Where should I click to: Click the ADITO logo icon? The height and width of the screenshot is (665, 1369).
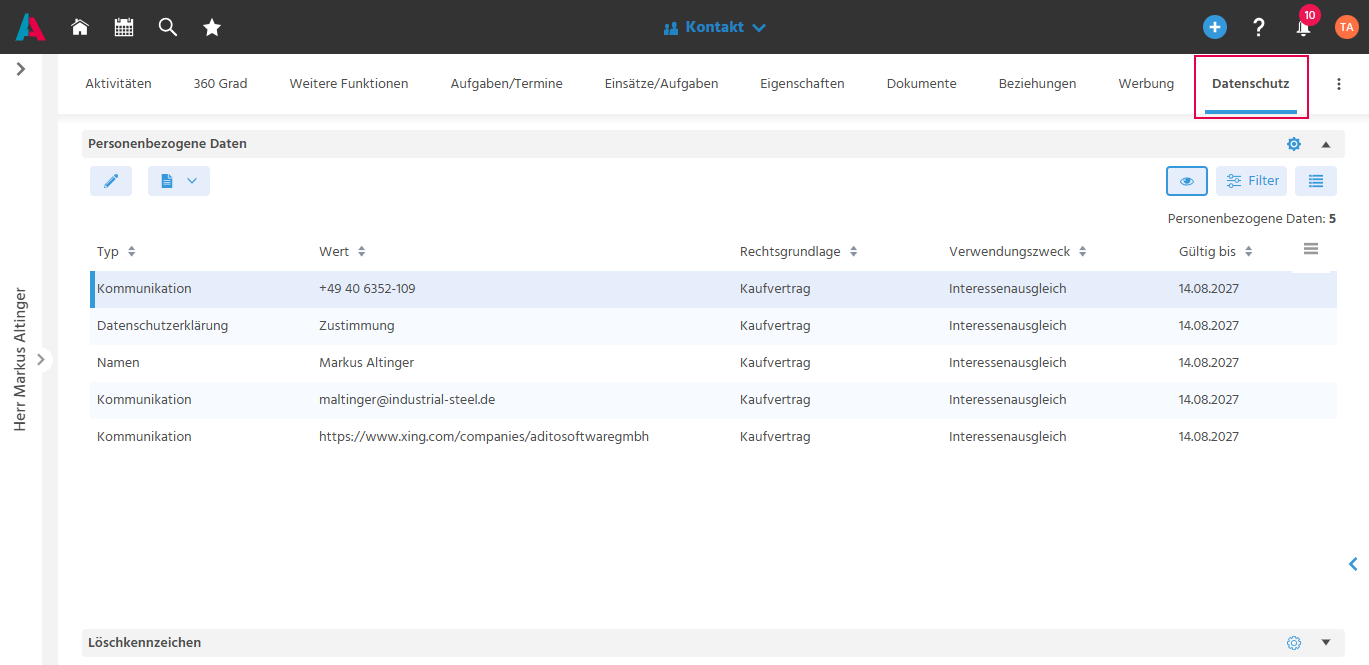pos(30,27)
